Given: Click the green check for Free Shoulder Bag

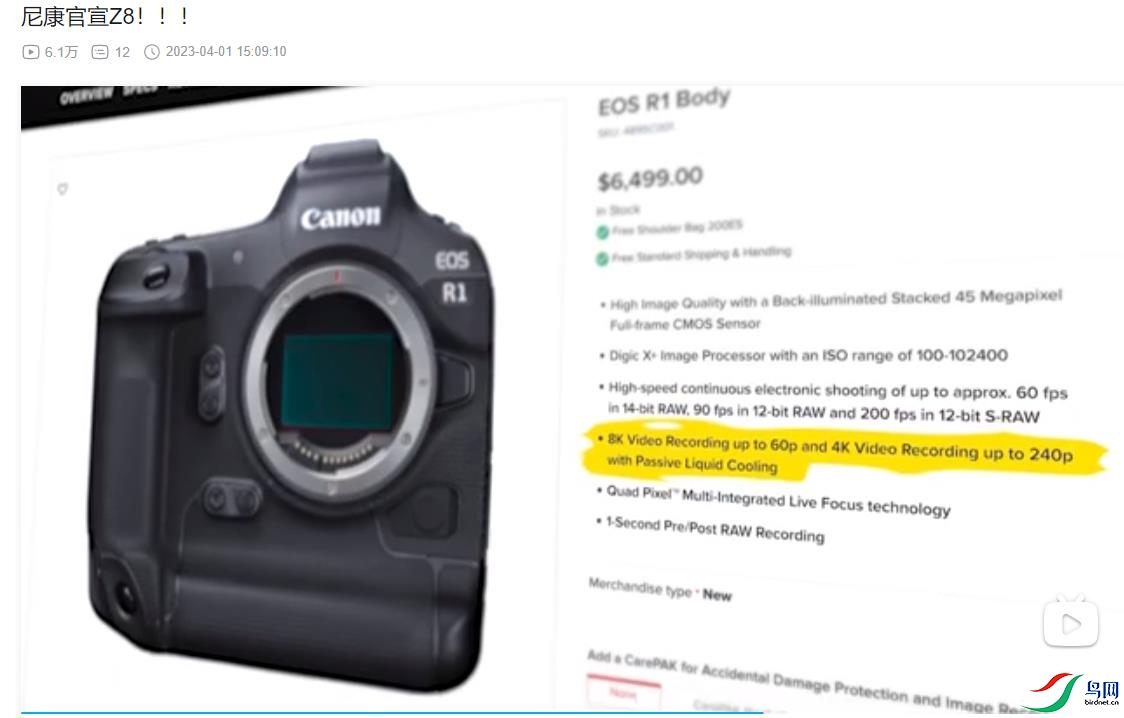Looking at the screenshot, I should [x=603, y=231].
